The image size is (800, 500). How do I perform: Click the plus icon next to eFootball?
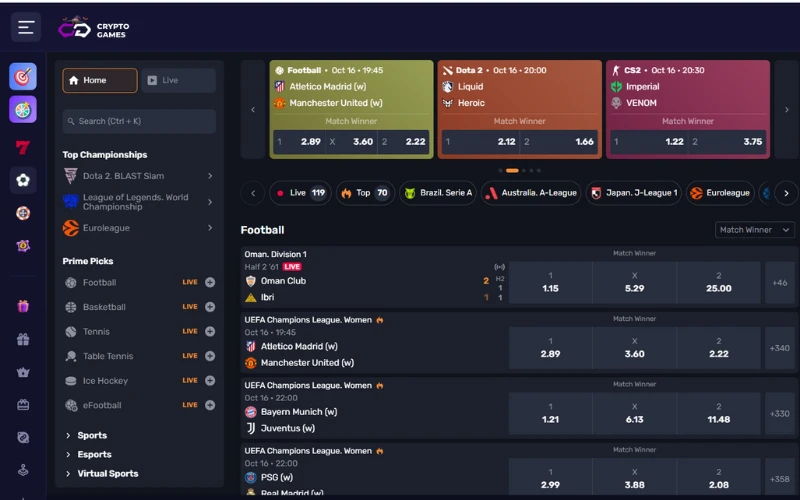[x=210, y=405]
